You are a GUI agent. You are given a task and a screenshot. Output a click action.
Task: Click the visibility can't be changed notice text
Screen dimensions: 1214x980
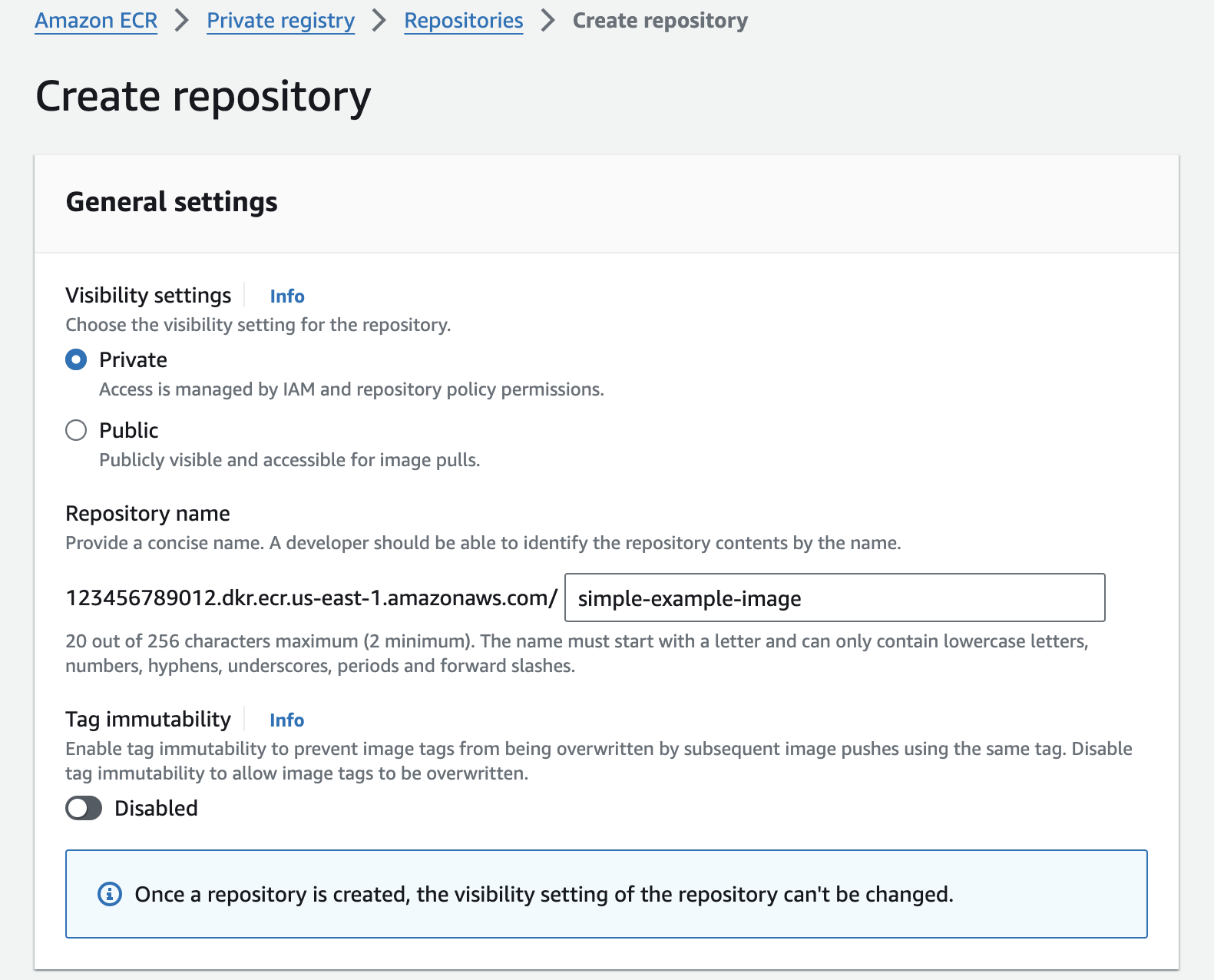coord(544,894)
